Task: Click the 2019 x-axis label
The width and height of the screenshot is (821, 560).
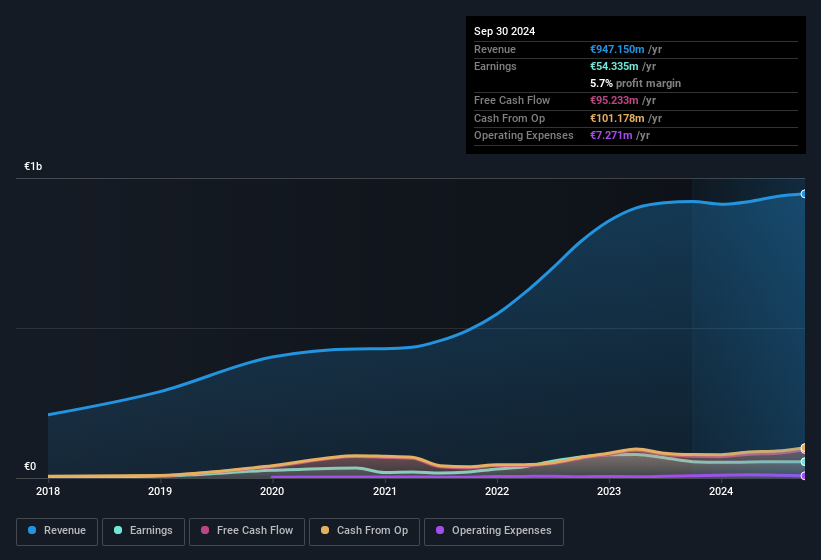Action: pyautogui.click(x=160, y=491)
